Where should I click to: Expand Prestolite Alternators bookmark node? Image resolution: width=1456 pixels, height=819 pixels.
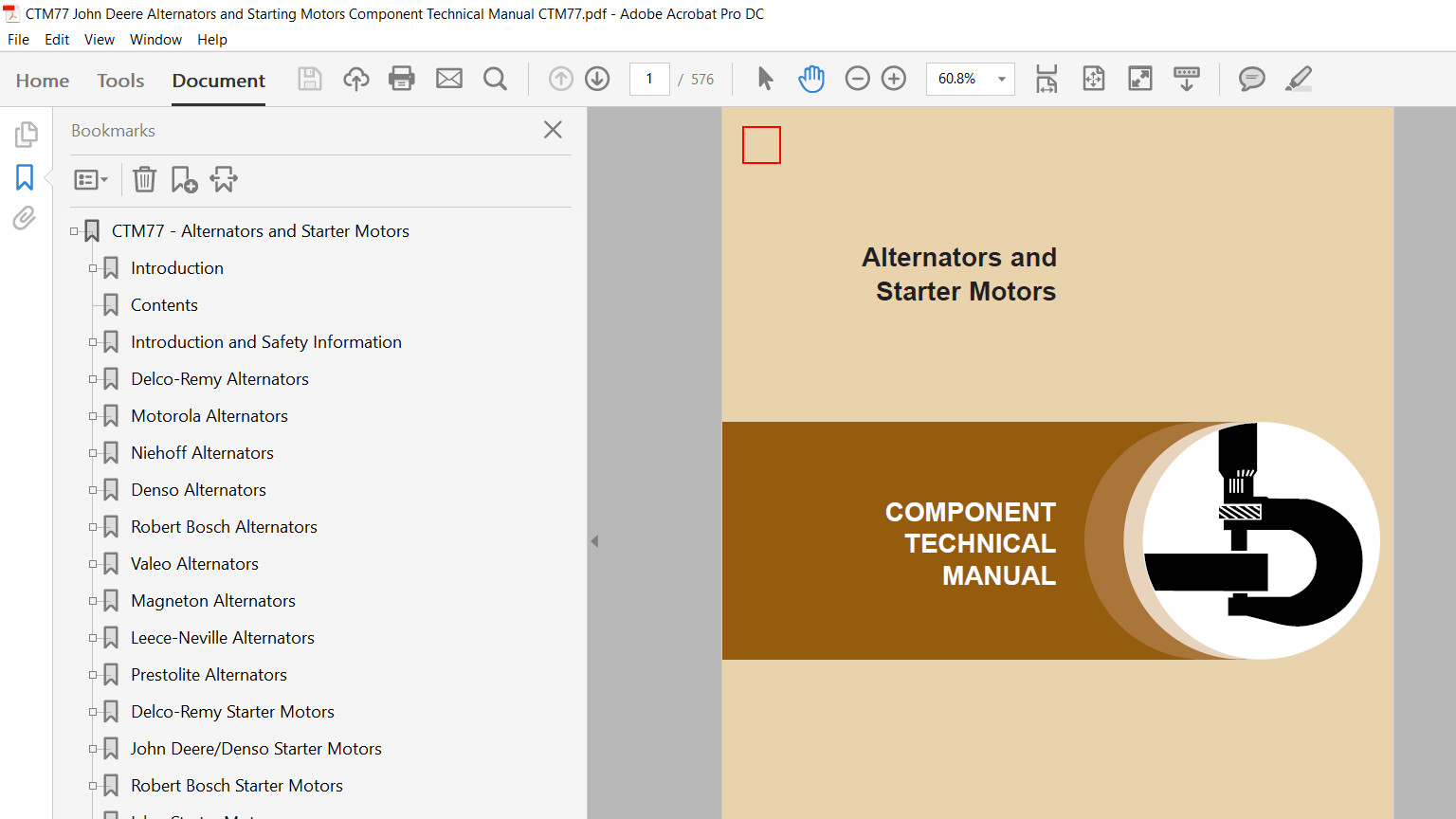coord(93,675)
